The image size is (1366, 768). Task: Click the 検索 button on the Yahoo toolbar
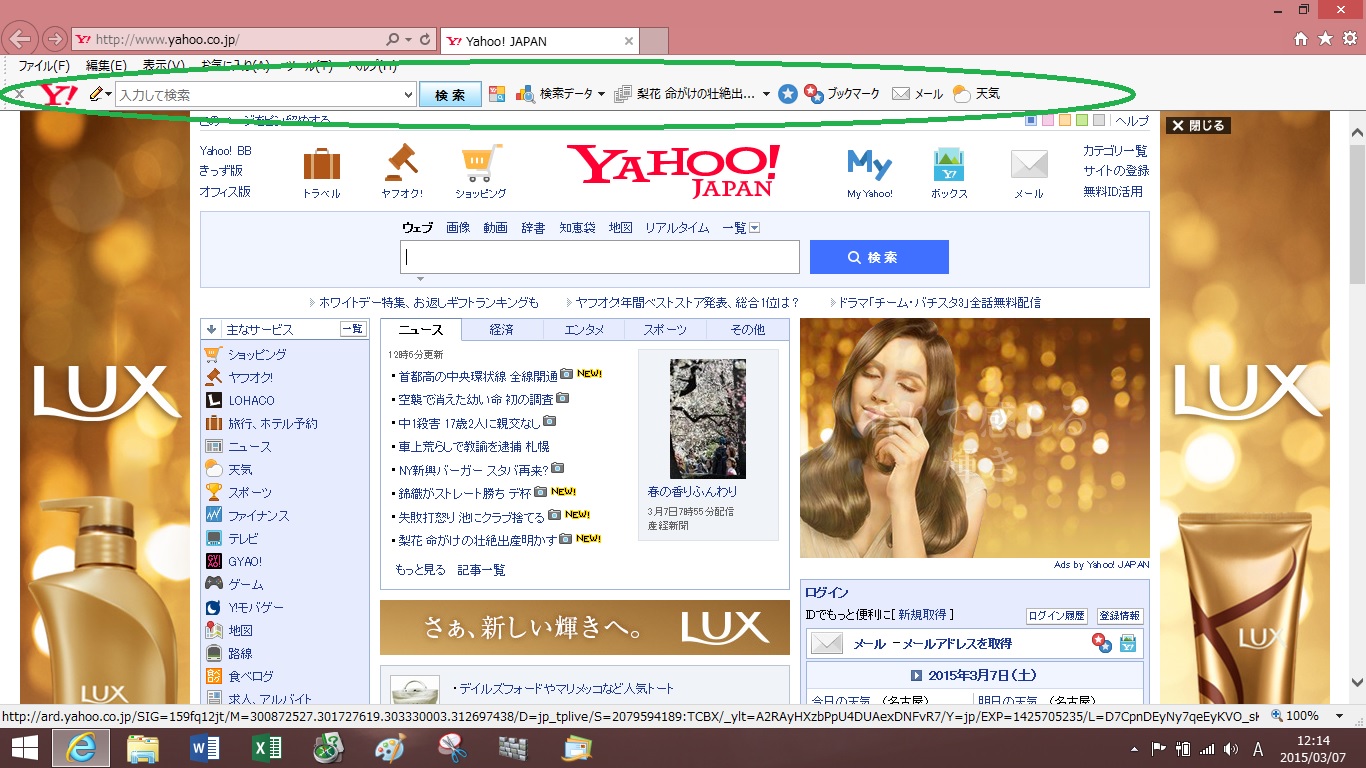click(x=450, y=95)
